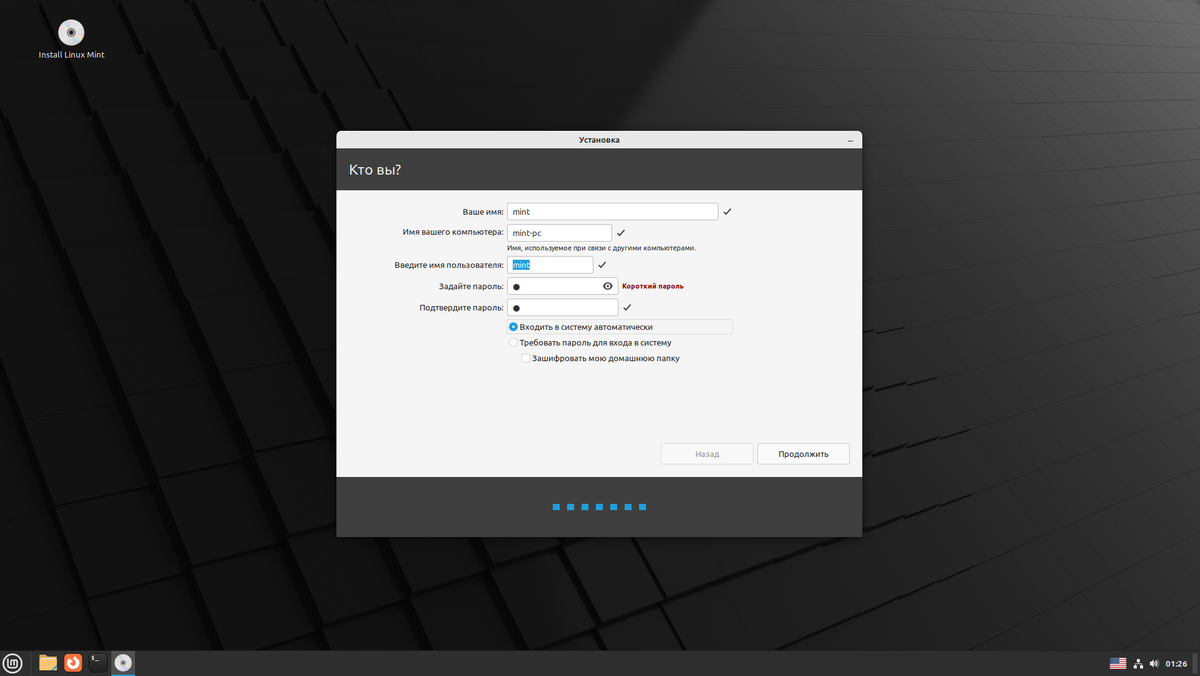The width and height of the screenshot is (1200, 676).
Task: Focus the computer name field
Action: click(x=559, y=233)
